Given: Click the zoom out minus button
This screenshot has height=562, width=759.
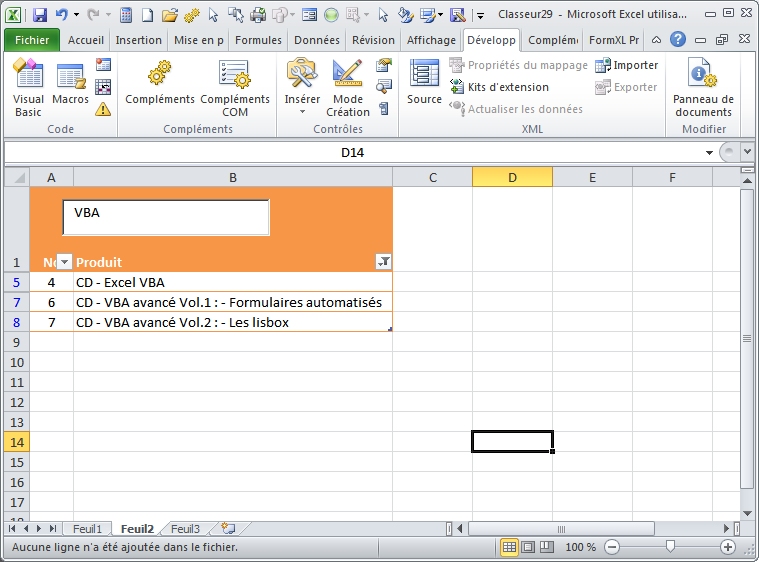Looking at the screenshot, I should coord(612,547).
